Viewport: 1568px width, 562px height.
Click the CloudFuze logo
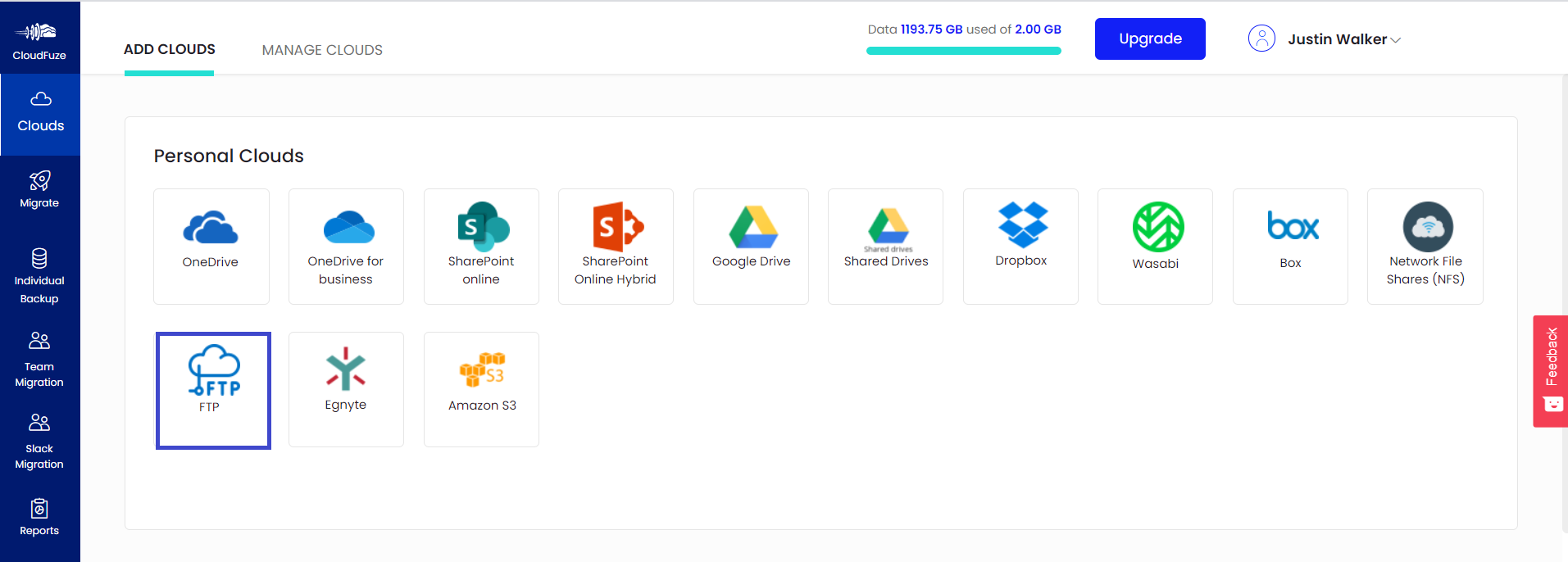coord(39,40)
